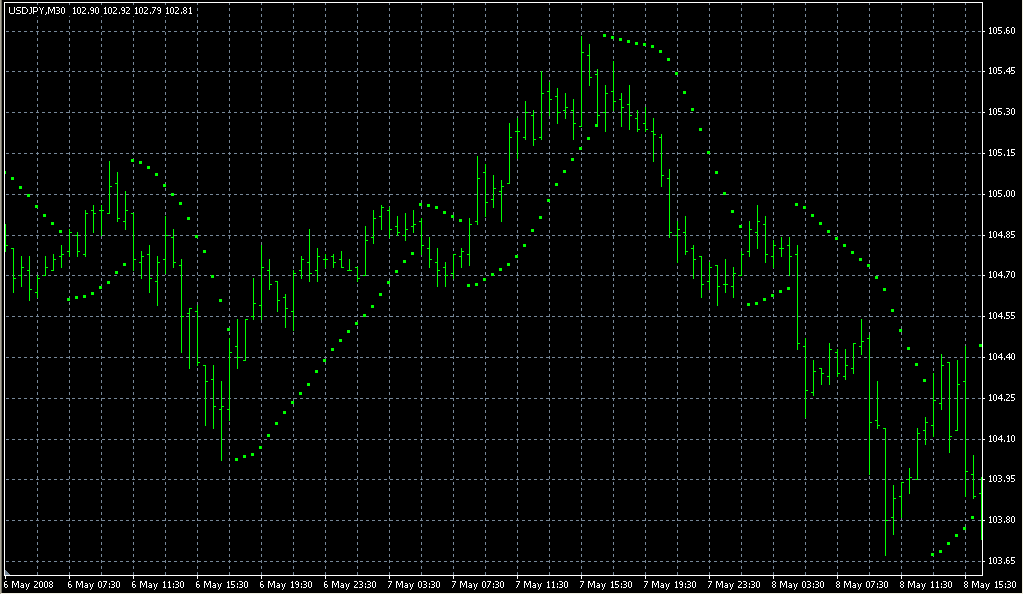Select the 6 May 11:30 time label
The height and width of the screenshot is (594, 1024).
click(158, 584)
